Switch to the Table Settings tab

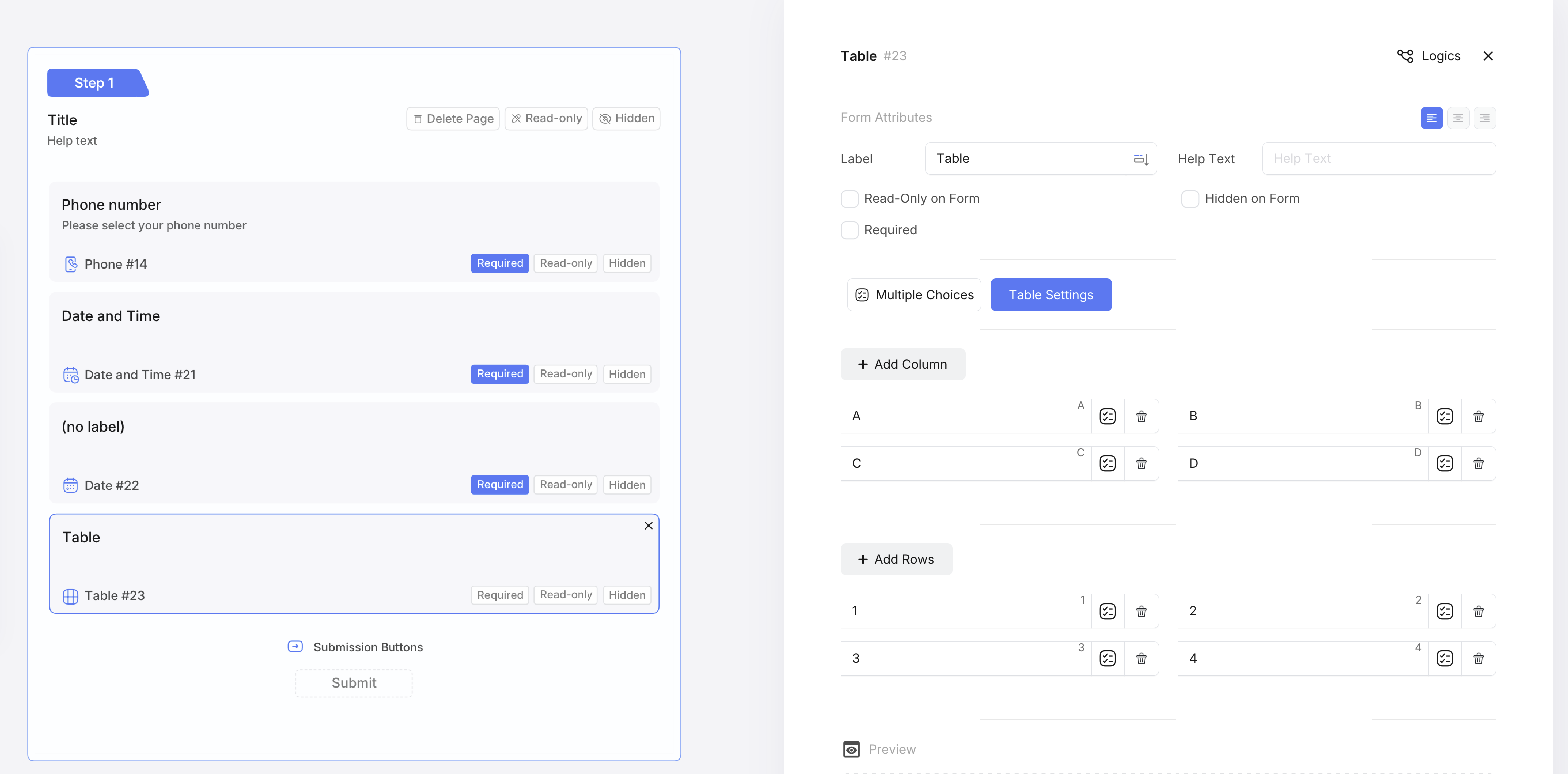click(x=1051, y=295)
